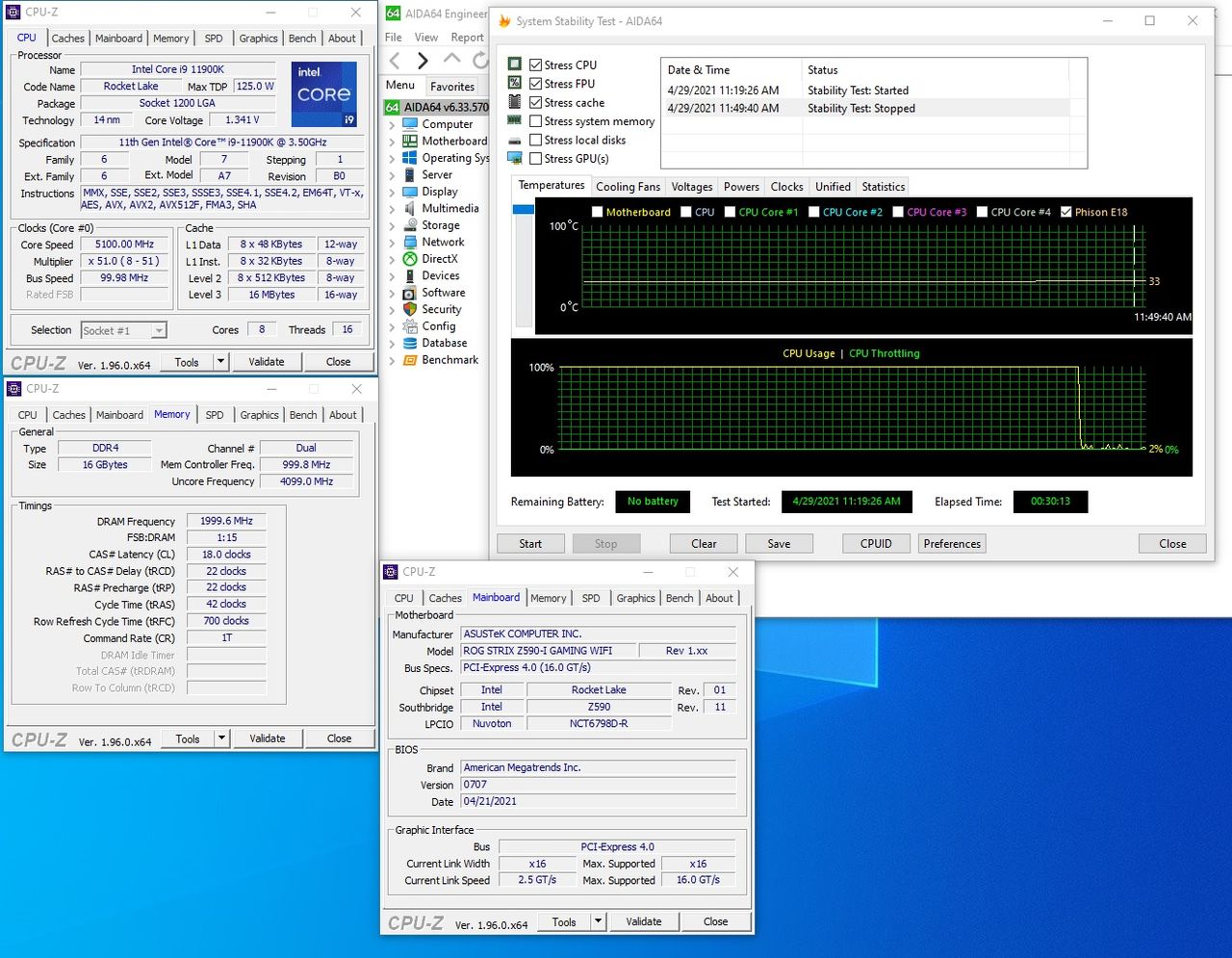
Task: Select the Motherboard icon in AIDA64 menu
Action: pyautogui.click(x=410, y=141)
